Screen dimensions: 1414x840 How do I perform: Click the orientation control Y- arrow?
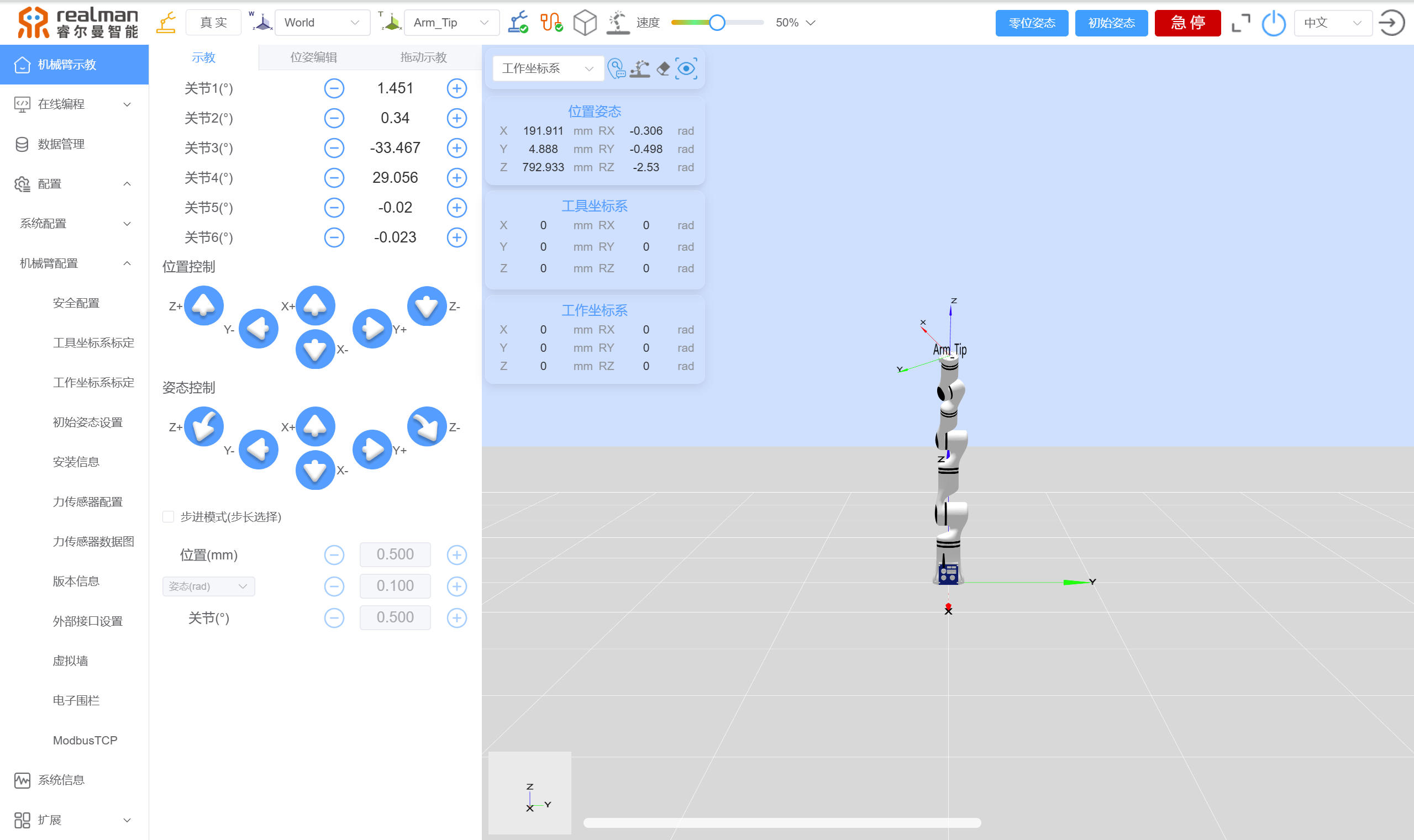click(258, 450)
